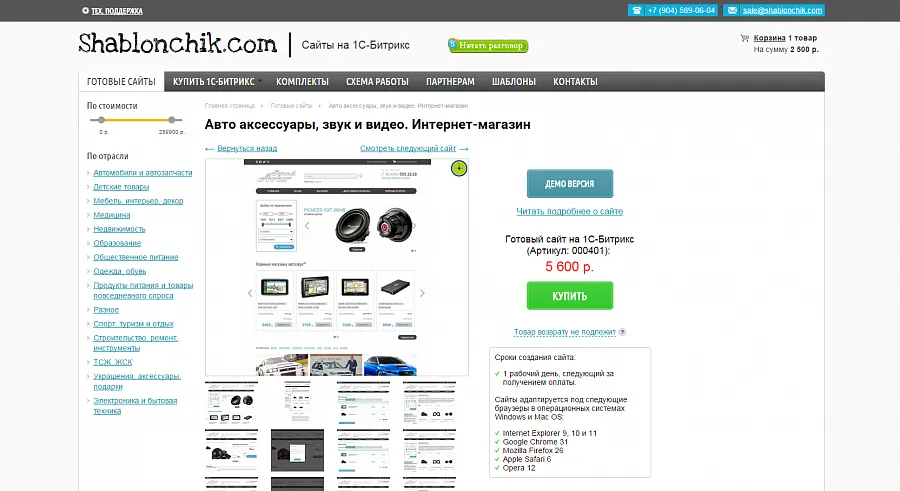Open Одежда, обувь category
Screen dimensions: 900x491
(x=120, y=271)
